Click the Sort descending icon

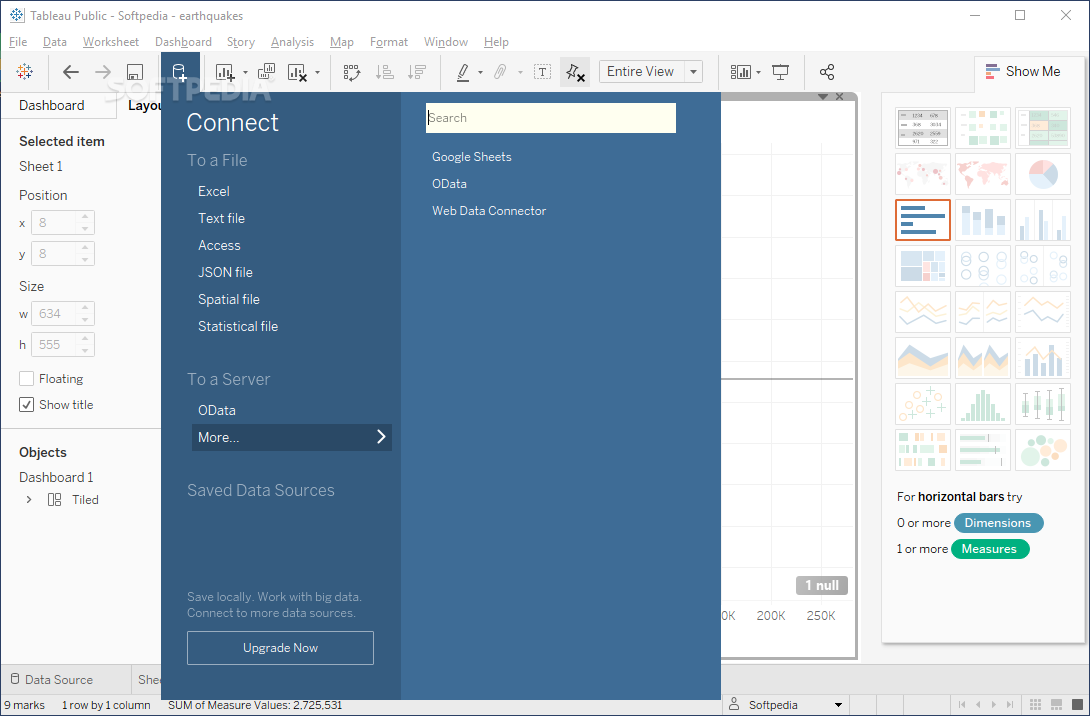click(417, 72)
